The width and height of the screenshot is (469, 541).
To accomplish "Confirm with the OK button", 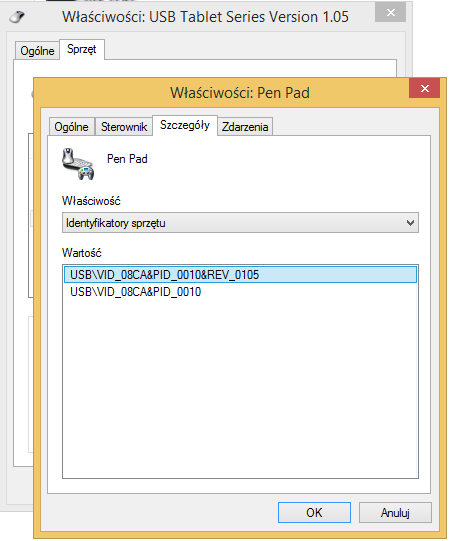I will [x=314, y=512].
